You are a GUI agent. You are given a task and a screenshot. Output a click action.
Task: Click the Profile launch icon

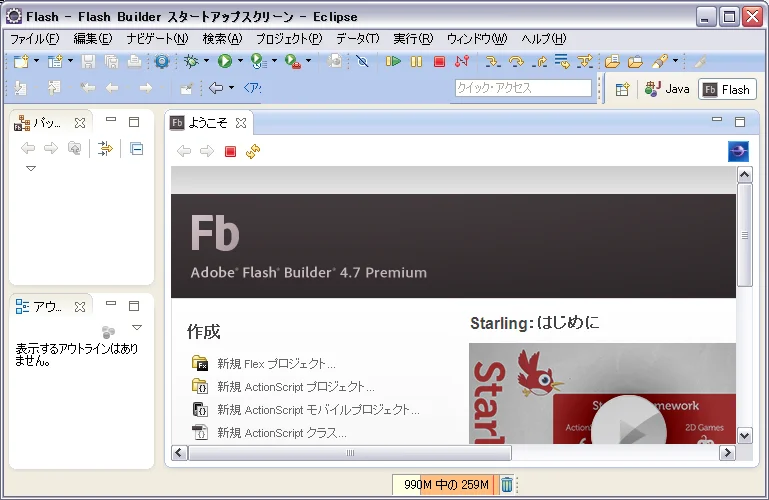click(258, 61)
